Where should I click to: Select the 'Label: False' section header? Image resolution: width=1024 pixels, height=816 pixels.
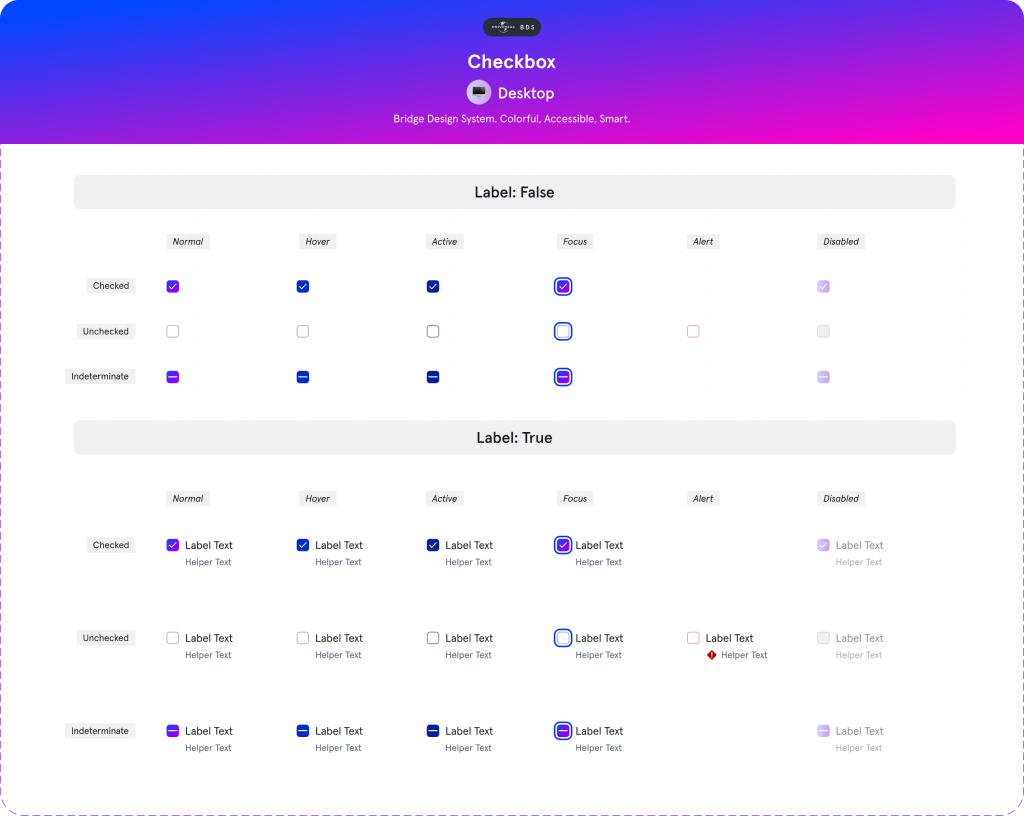coord(514,192)
